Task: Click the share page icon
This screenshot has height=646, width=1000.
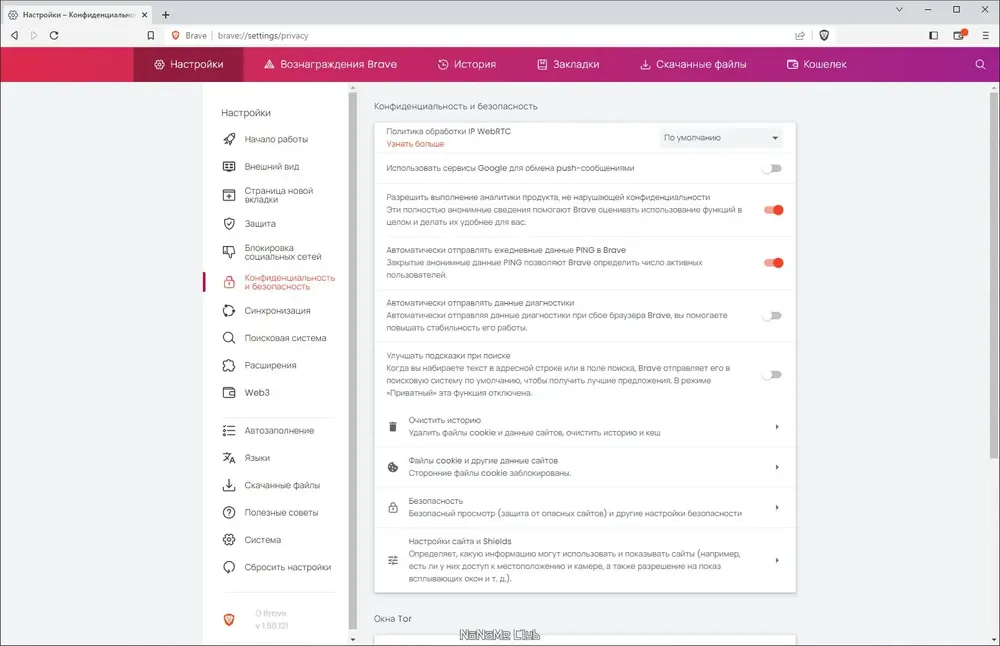Action: (800, 36)
